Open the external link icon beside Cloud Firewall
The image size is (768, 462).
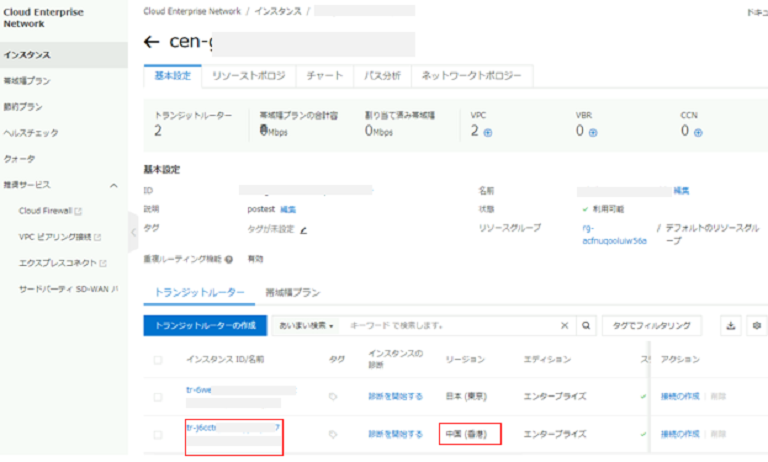[x=78, y=211]
